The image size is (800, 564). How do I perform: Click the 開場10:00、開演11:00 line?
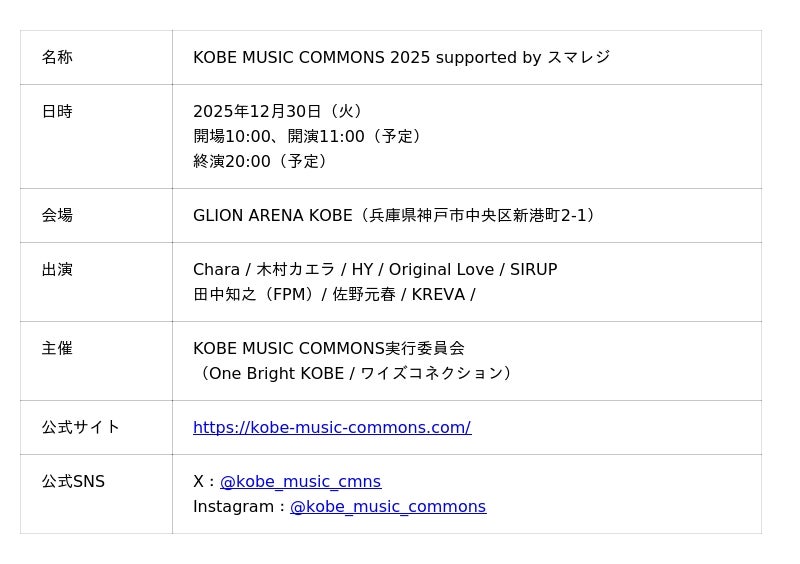308,137
